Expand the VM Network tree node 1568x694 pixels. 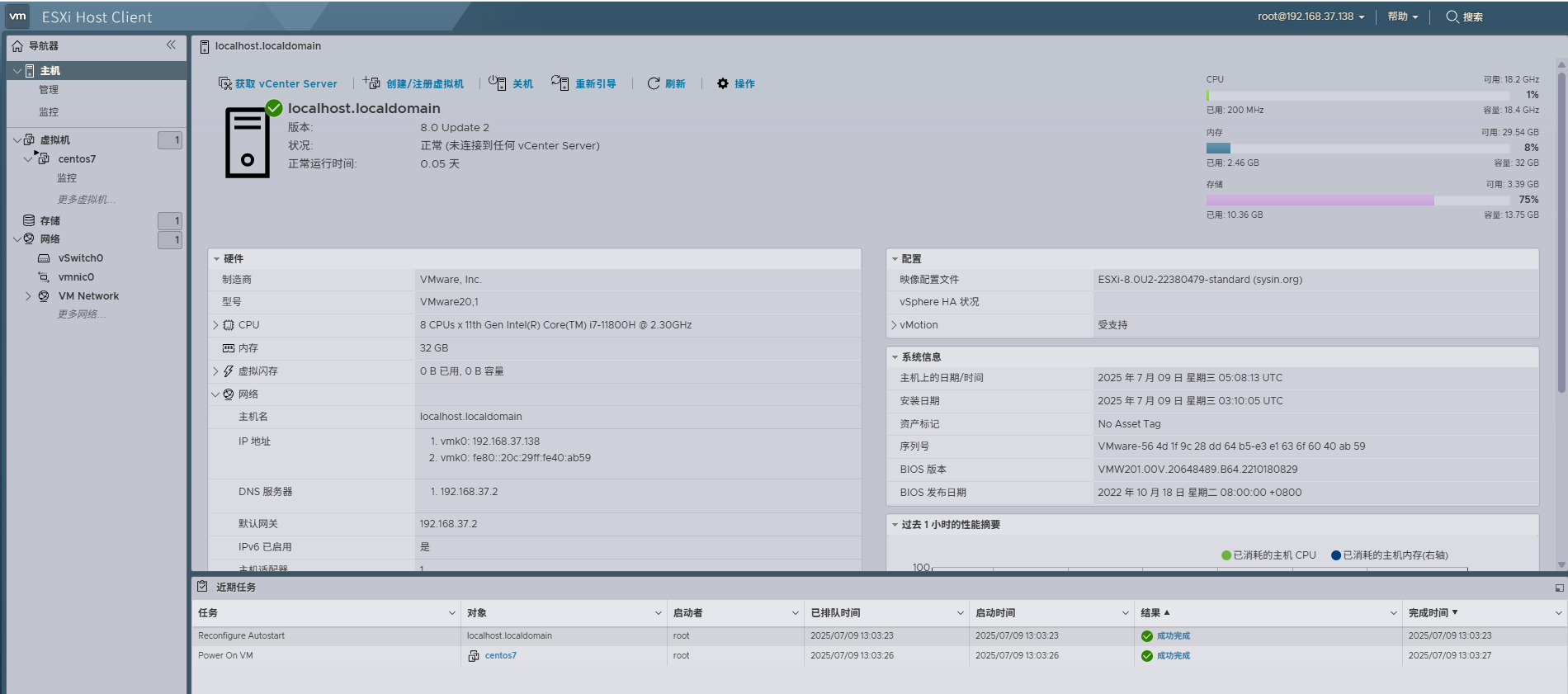[x=28, y=296]
